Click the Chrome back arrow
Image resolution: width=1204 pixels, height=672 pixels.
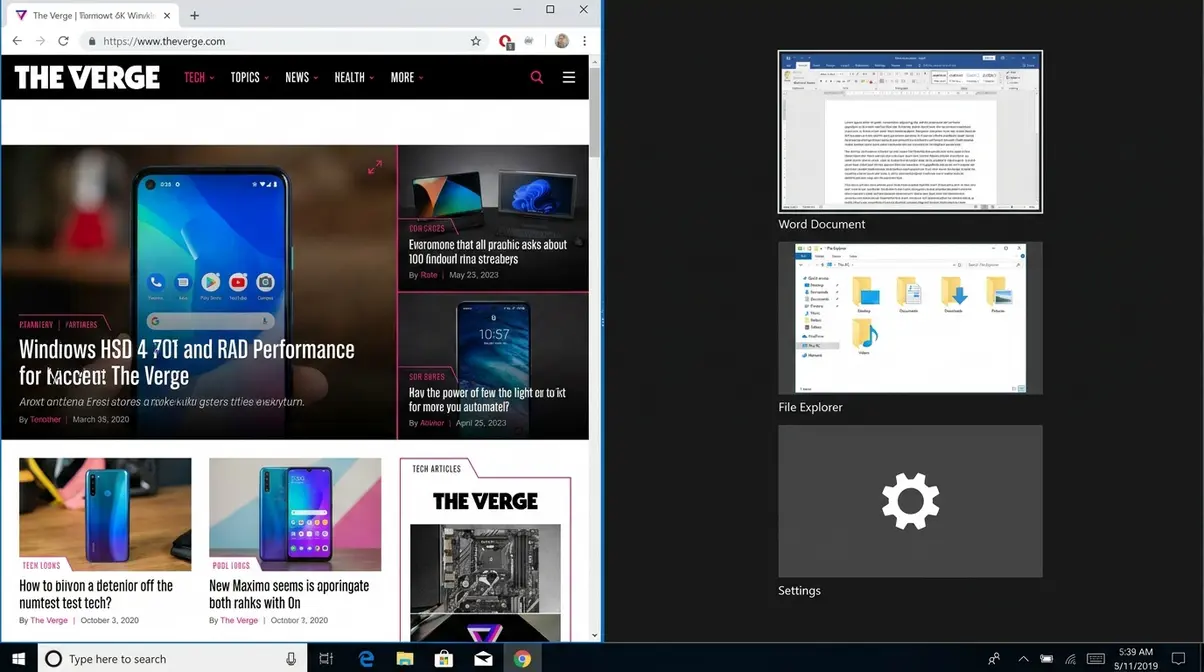[16, 41]
